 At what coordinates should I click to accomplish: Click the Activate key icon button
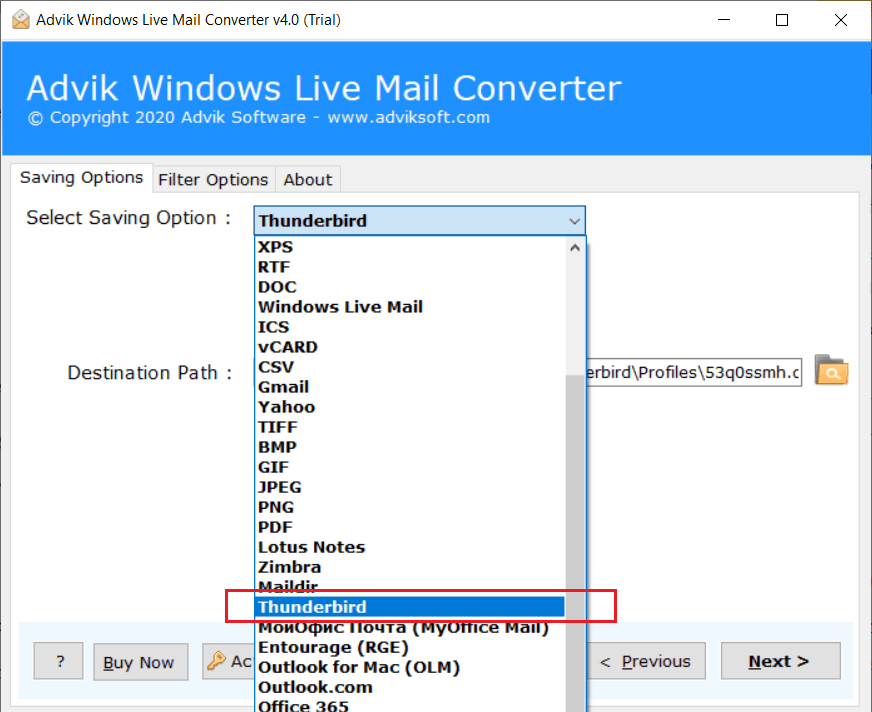click(x=228, y=661)
